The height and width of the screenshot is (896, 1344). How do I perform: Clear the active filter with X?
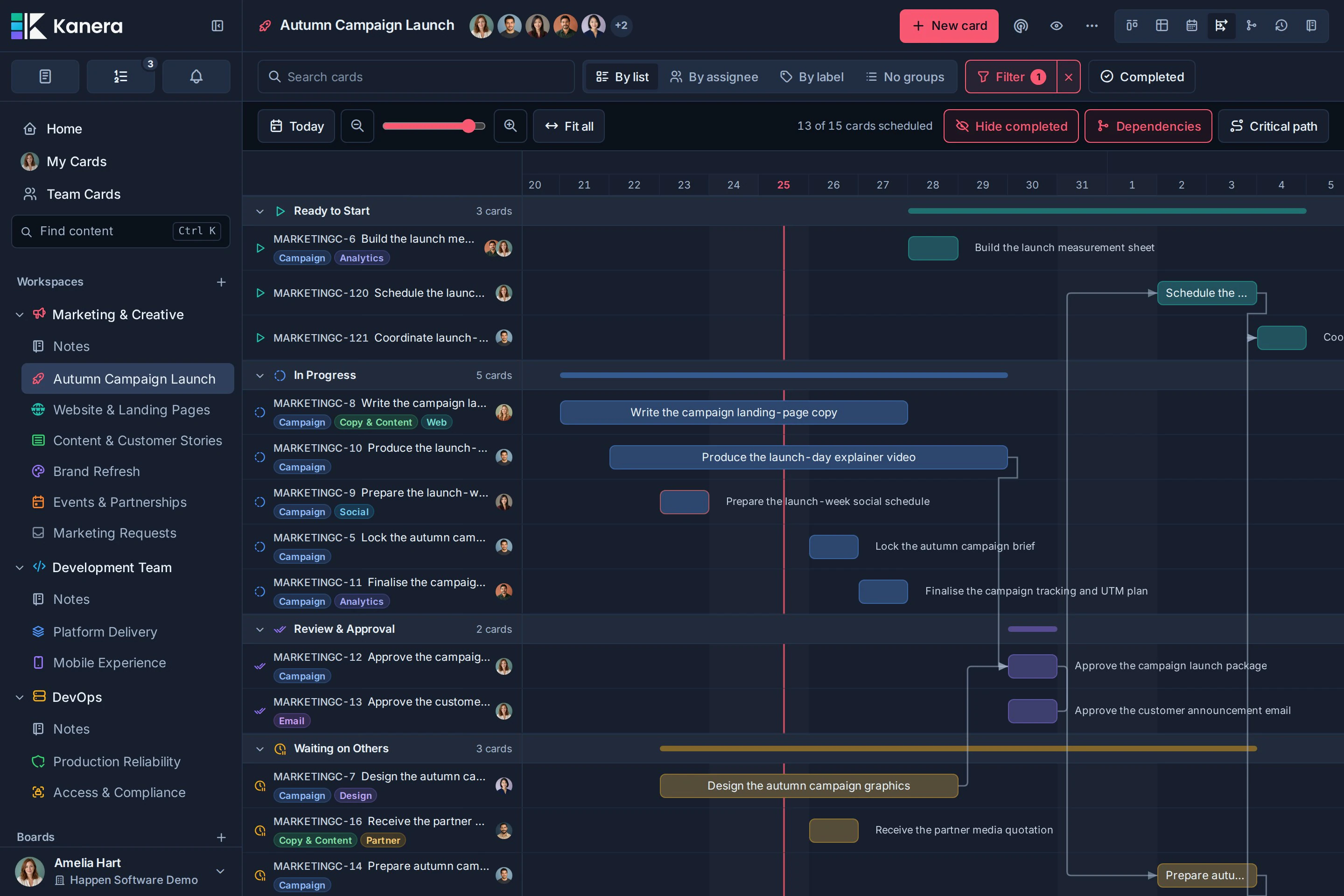pos(1069,77)
